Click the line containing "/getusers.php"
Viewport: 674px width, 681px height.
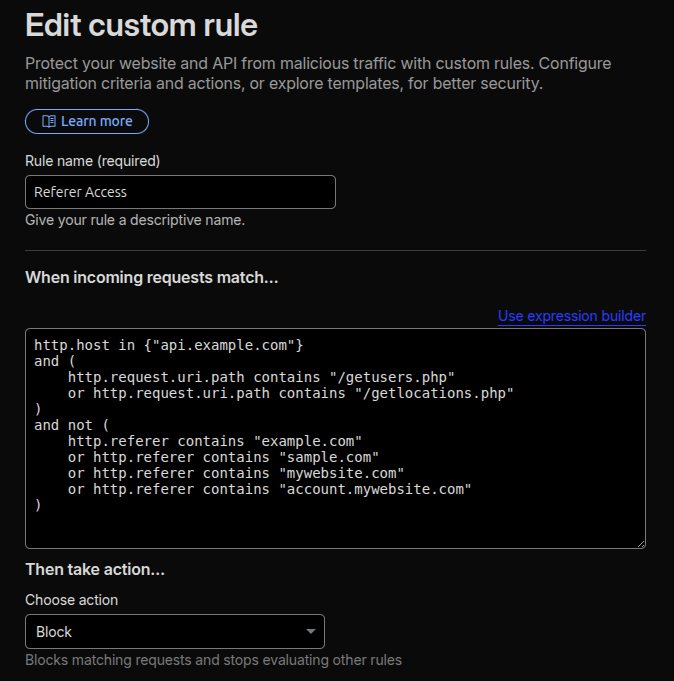point(260,377)
